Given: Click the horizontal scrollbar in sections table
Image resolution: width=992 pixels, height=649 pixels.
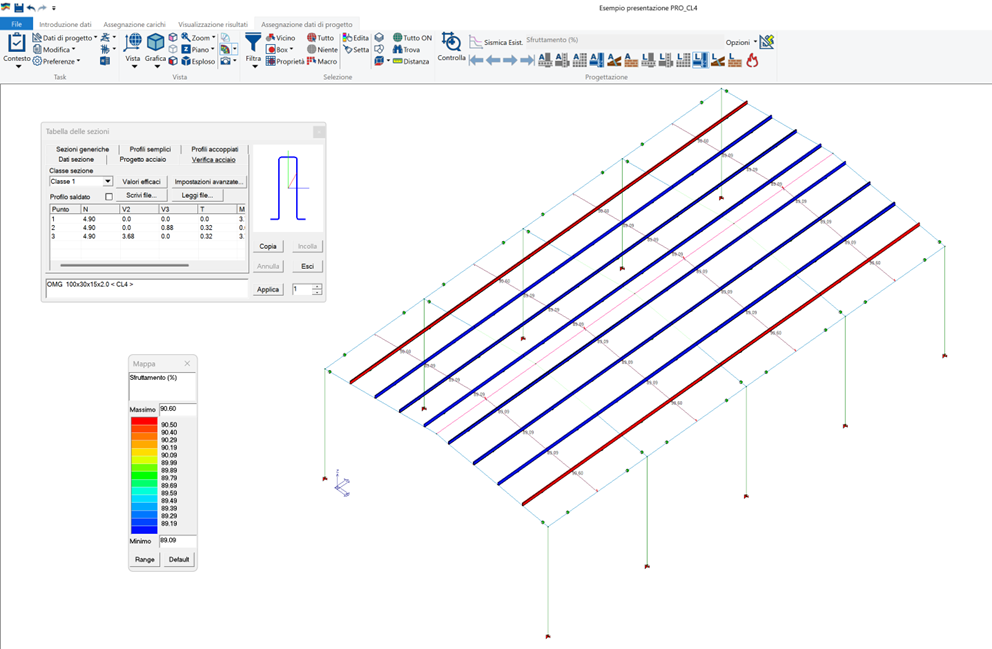Looking at the screenshot, I should point(125,265).
